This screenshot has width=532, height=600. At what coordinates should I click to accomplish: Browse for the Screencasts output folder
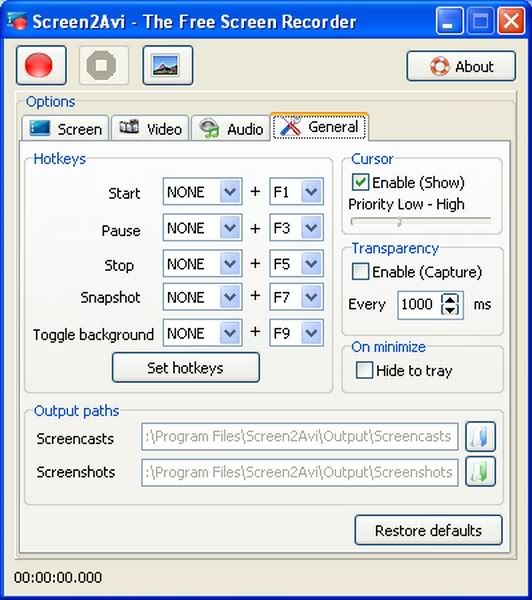click(x=480, y=437)
